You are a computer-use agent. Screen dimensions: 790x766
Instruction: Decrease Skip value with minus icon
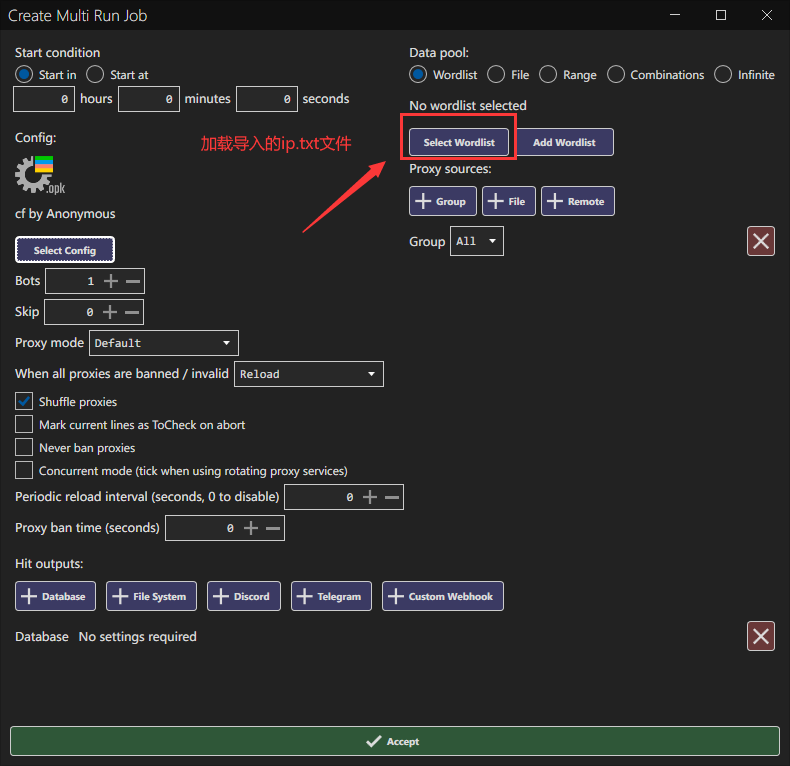(132, 312)
